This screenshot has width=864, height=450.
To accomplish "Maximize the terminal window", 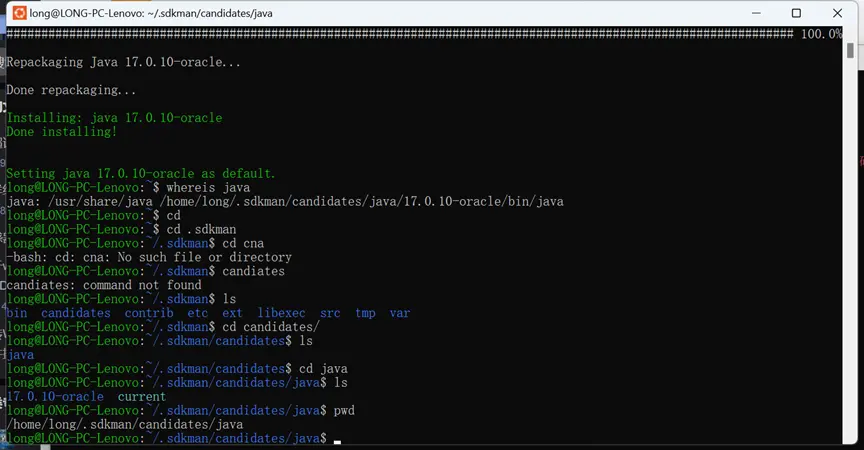I will click(796, 13).
